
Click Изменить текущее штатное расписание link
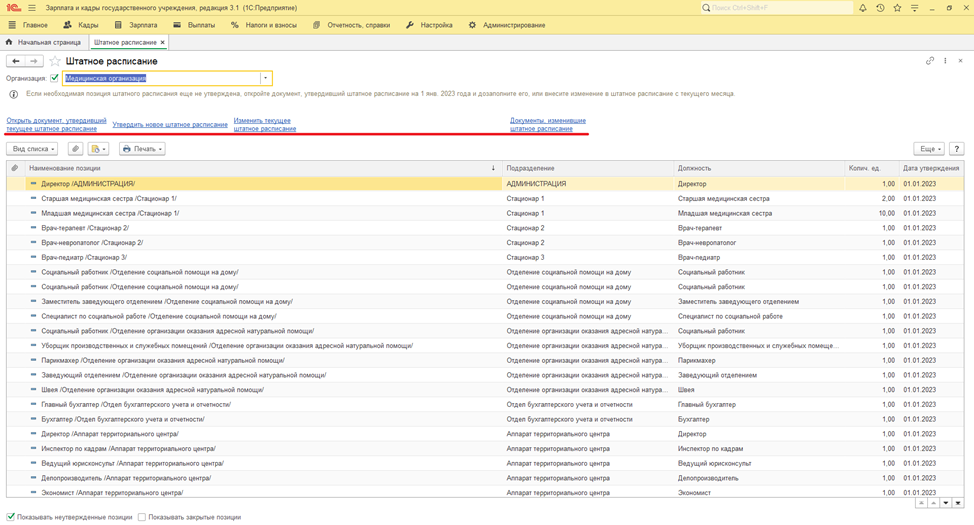265,124
